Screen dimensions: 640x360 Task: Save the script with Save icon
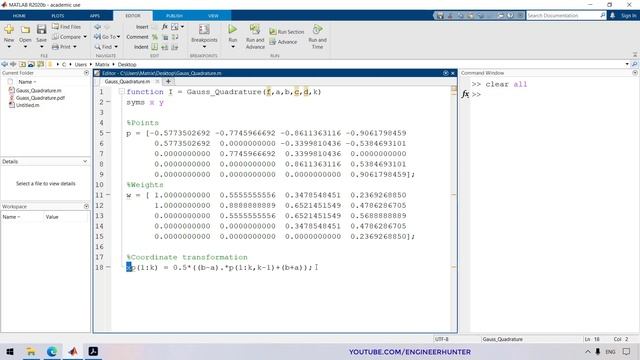[41, 30]
